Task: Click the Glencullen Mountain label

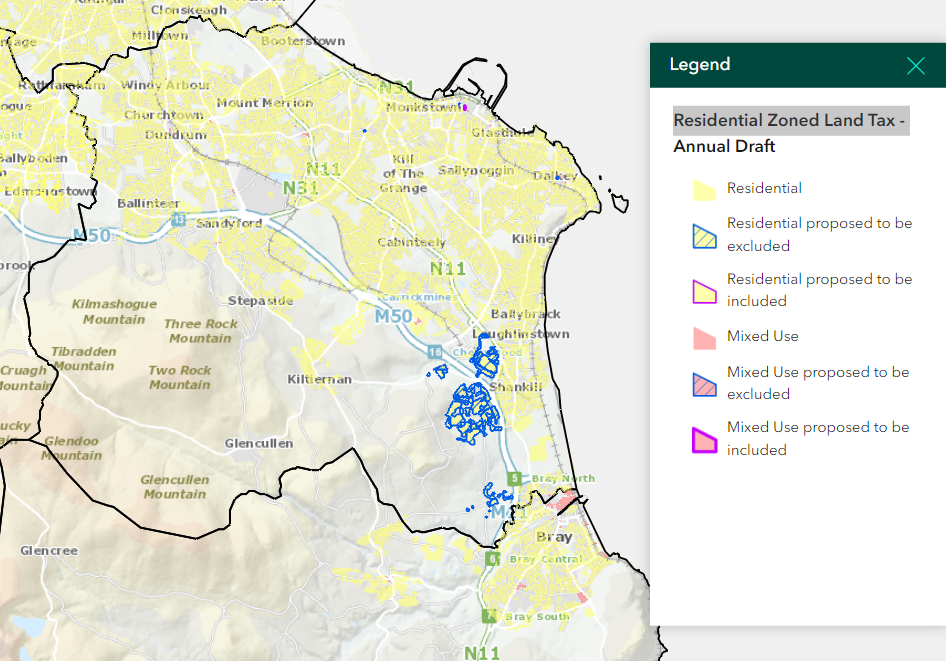Action: point(174,486)
